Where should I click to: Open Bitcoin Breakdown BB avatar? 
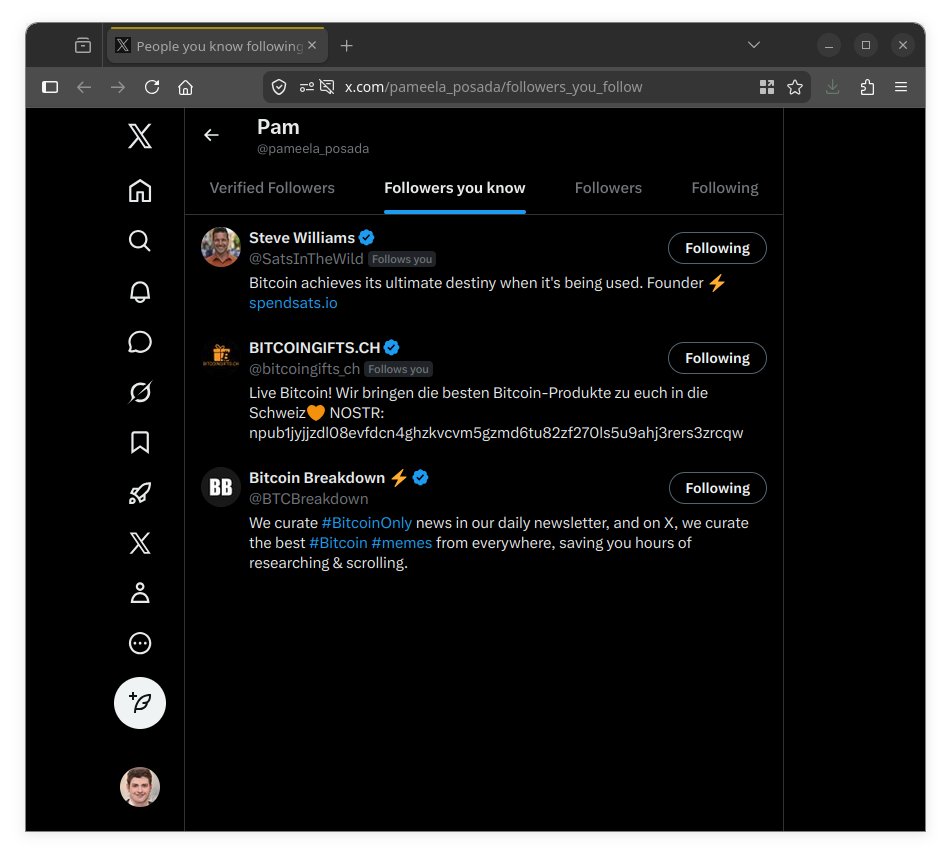[x=221, y=487]
